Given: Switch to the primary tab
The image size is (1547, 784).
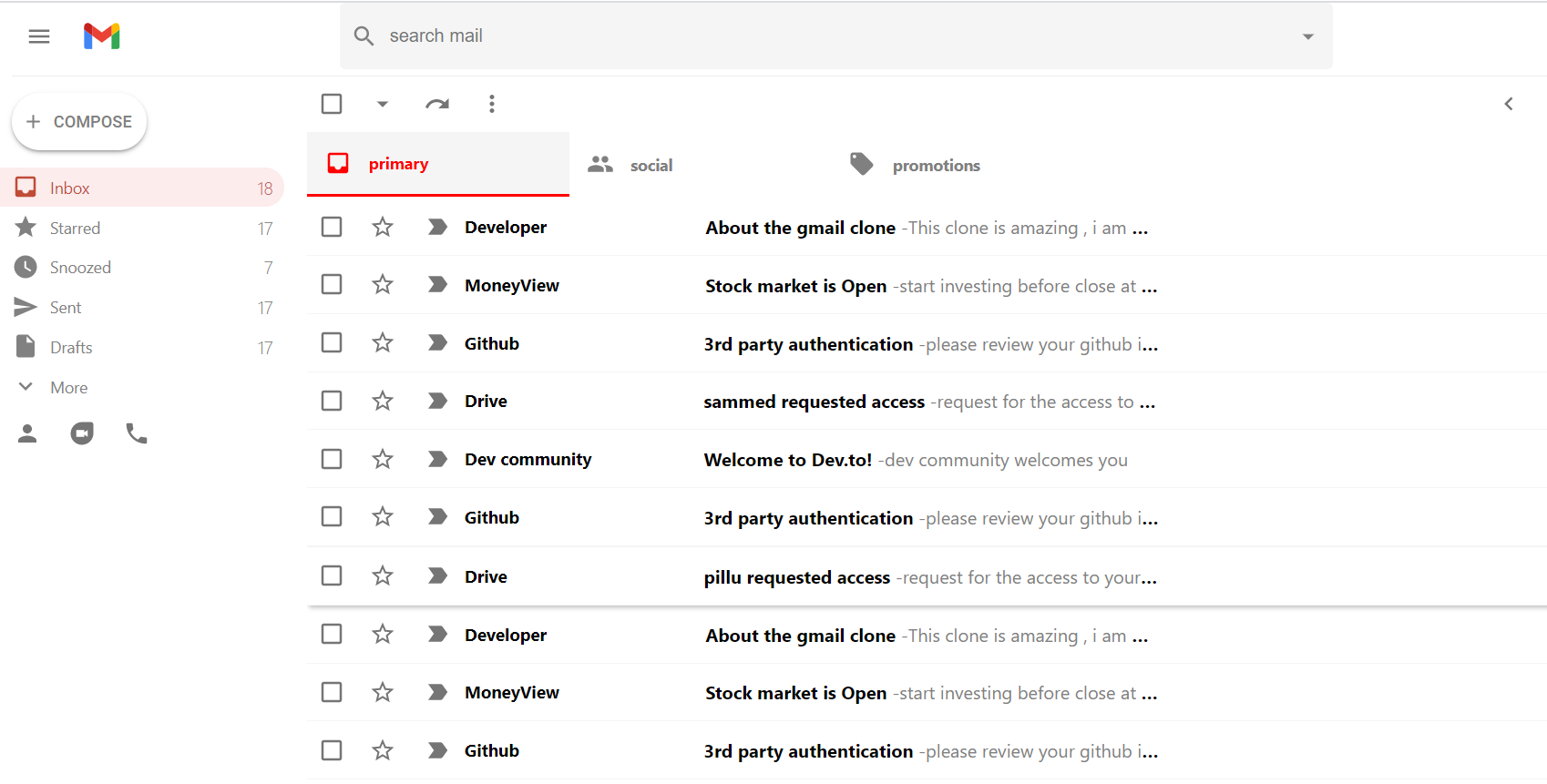Looking at the screenshot, I should 438,164.
